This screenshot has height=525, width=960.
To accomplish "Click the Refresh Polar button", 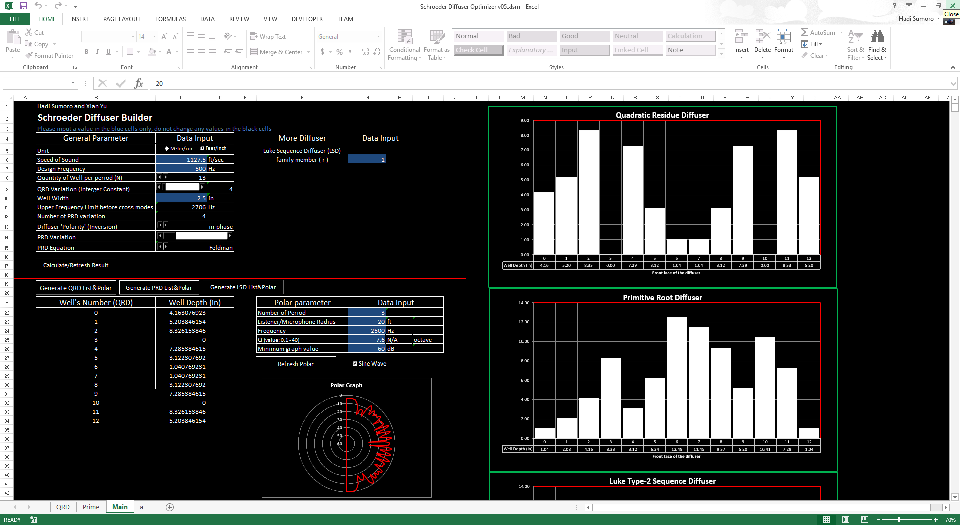I will pos(296,363).
